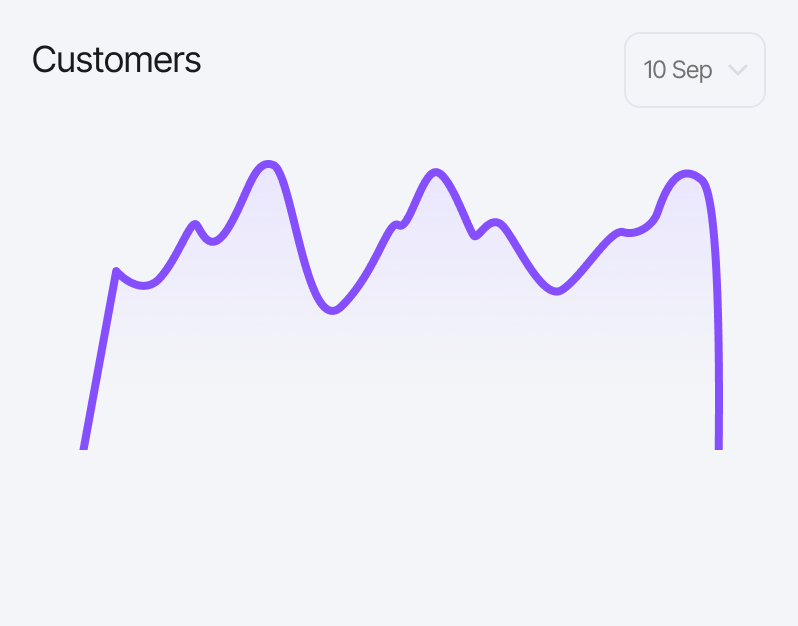The image size is (798, 626).
Task: Select the small notch left of the middle peak
Action: (x=400, y=225)
